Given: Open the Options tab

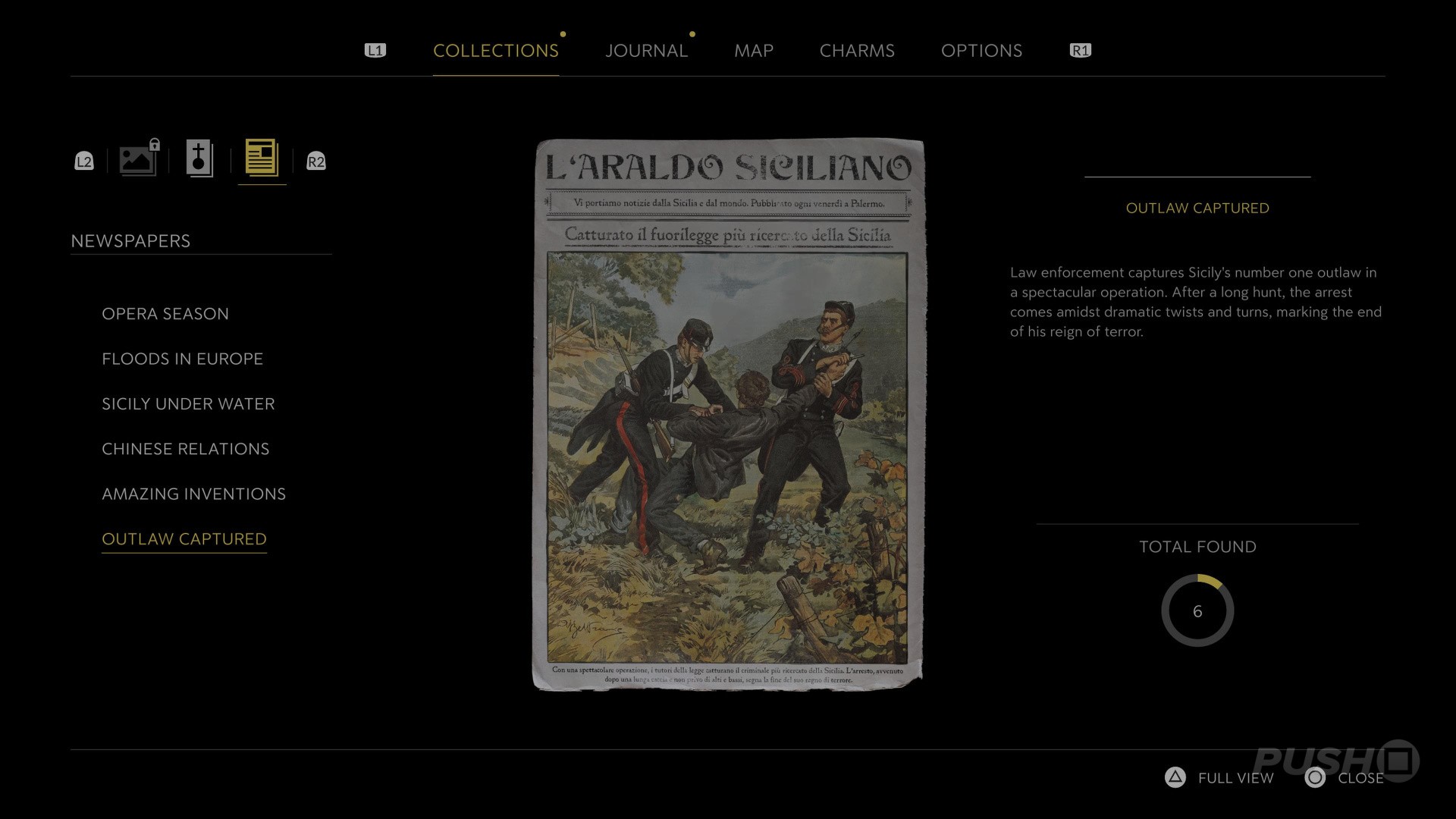Looking at the screenshot, I should tap(981, 51).
